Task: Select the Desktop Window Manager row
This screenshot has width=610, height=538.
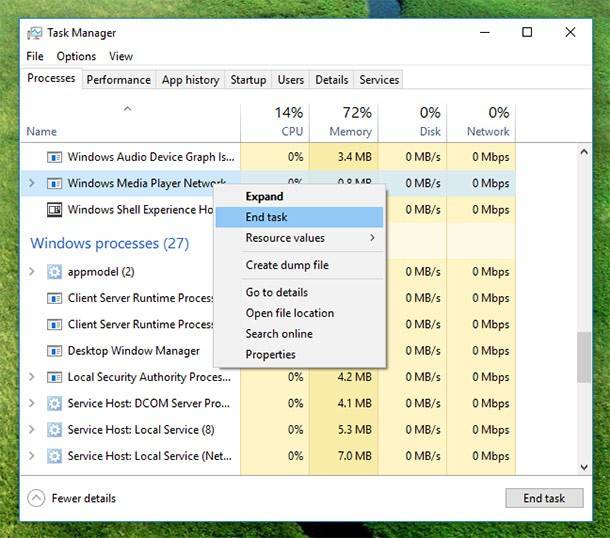Action: pos(117,351)
